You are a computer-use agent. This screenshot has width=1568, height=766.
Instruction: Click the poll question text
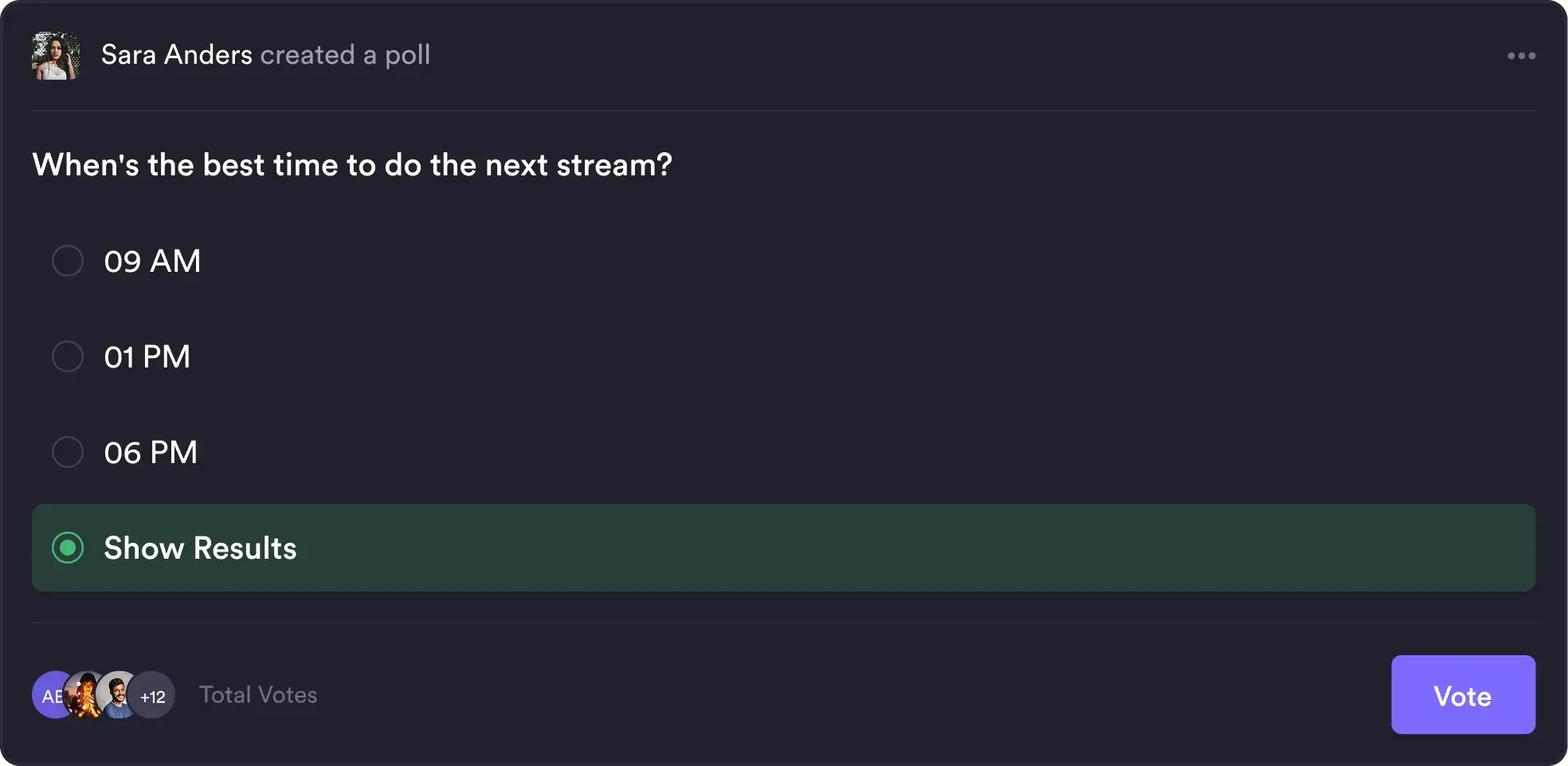(351, 165)
